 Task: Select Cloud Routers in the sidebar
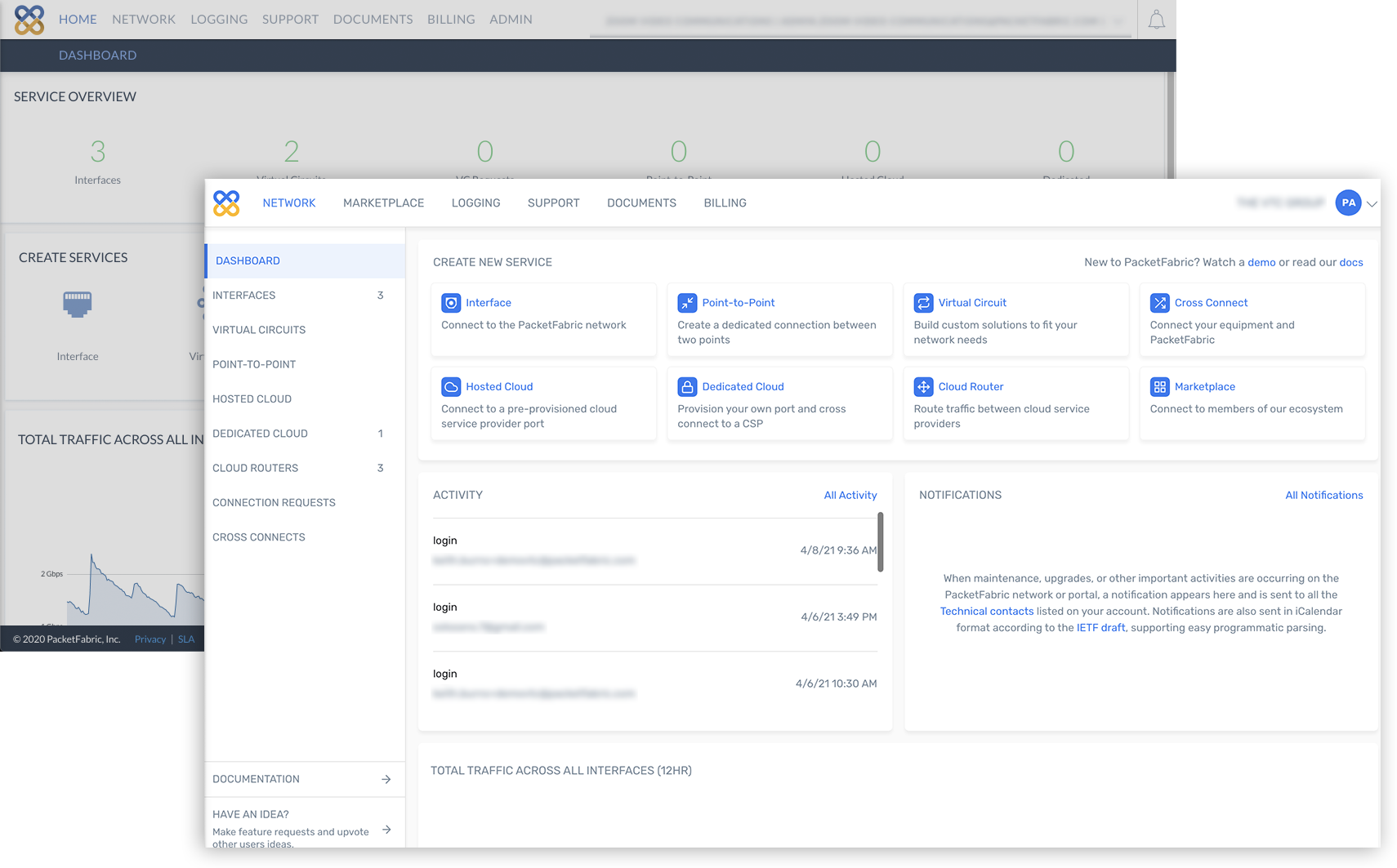pos(256,469)
